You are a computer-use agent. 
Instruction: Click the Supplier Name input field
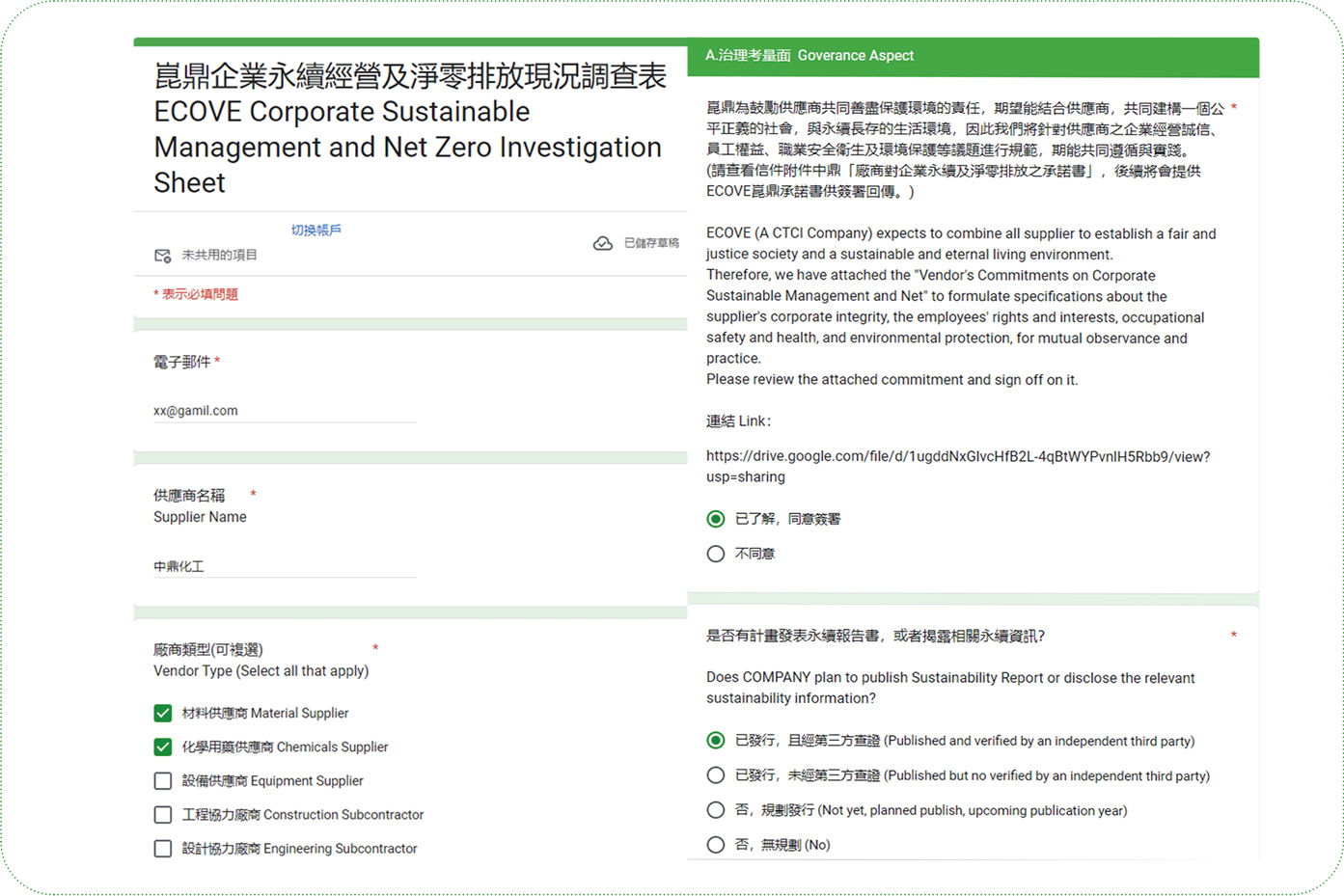coord(285,566)
